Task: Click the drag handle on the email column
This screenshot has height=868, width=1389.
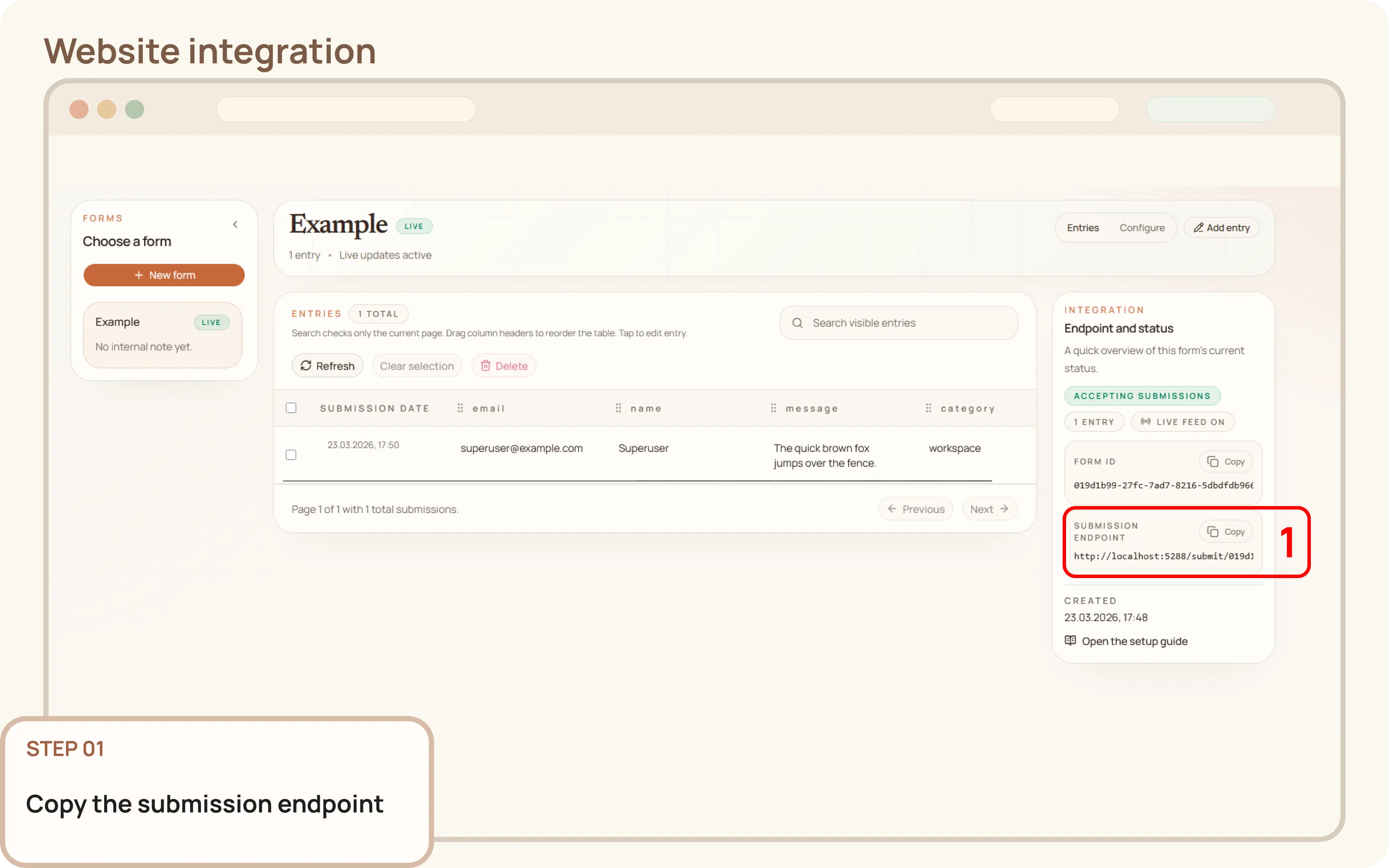Action: point(460,408)
